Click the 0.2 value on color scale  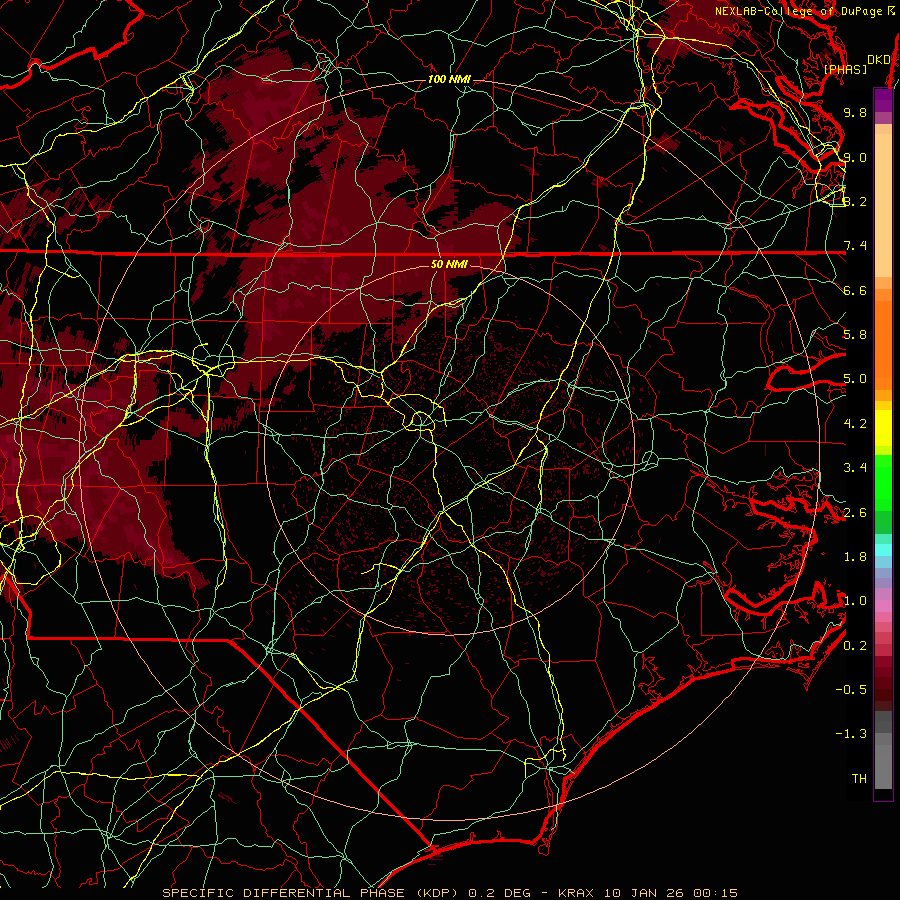pyautogui.click(x=855, y=646)
